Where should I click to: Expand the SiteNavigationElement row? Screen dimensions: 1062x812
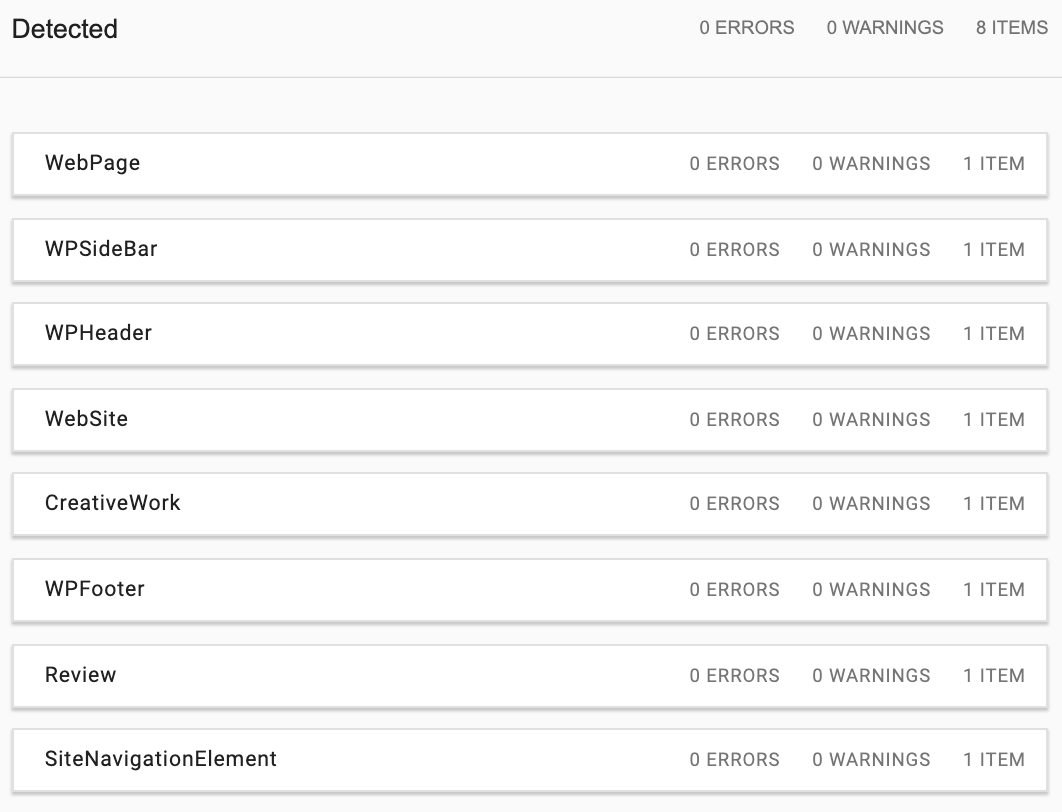tap(530, 760)
